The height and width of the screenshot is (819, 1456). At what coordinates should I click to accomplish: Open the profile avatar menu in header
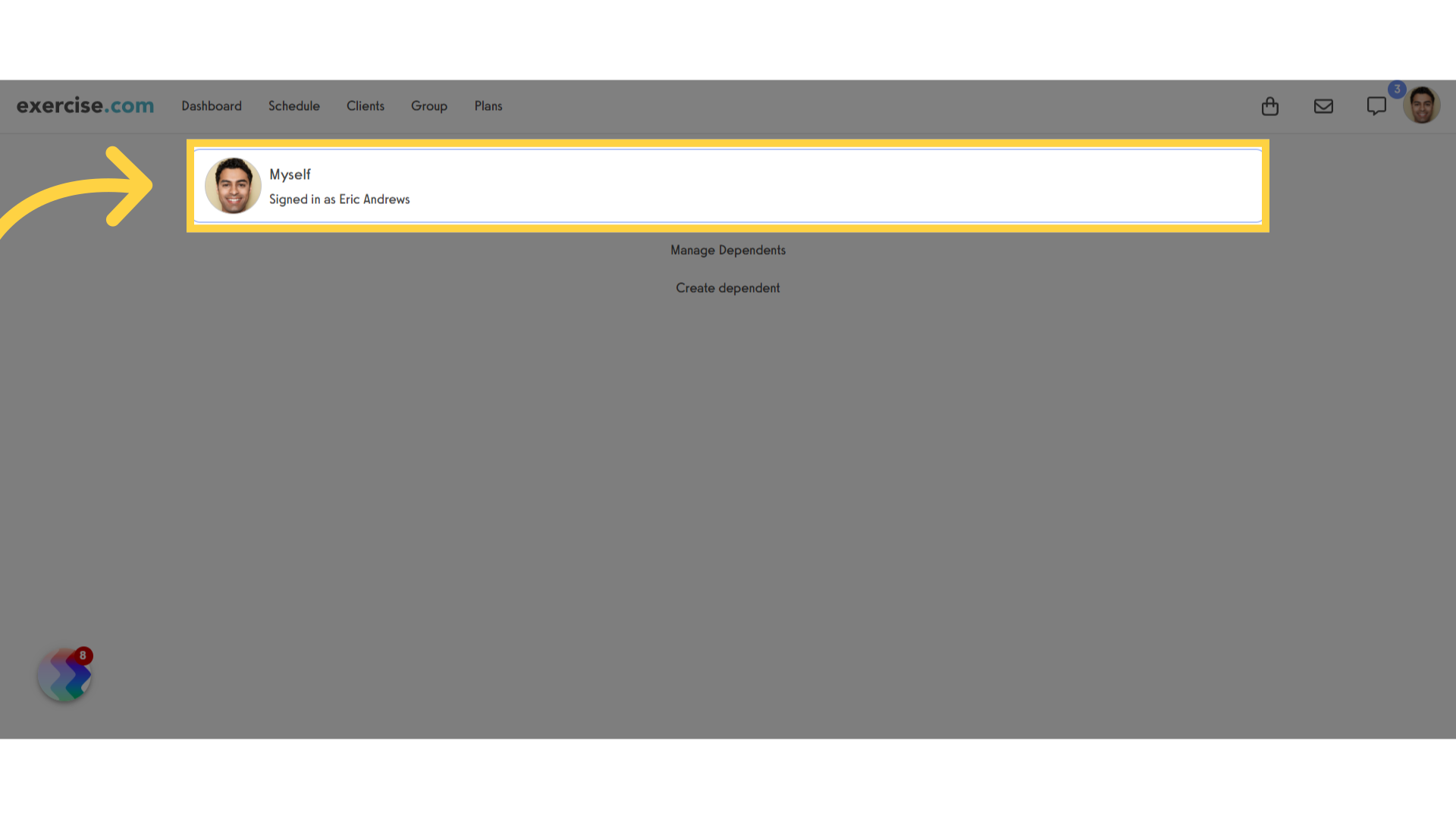click(x=1422, y=105)
